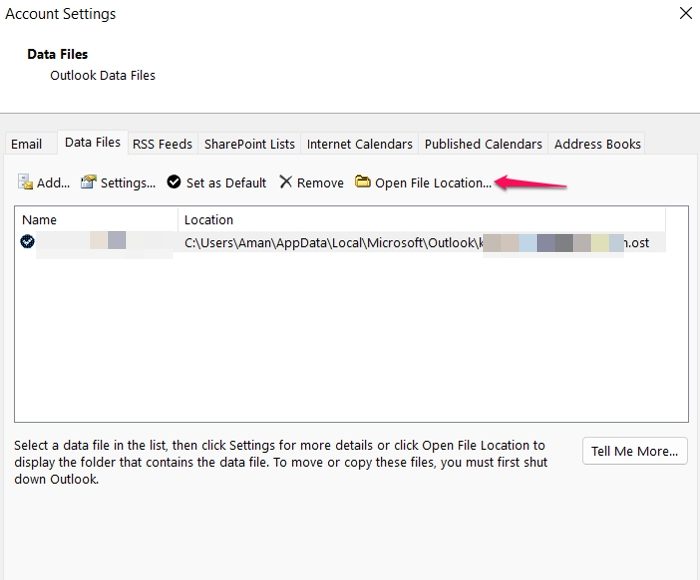Viewport: 700px width, 580px height.
Task: Click the Settings toolbar icon
Action: [89, 182]
